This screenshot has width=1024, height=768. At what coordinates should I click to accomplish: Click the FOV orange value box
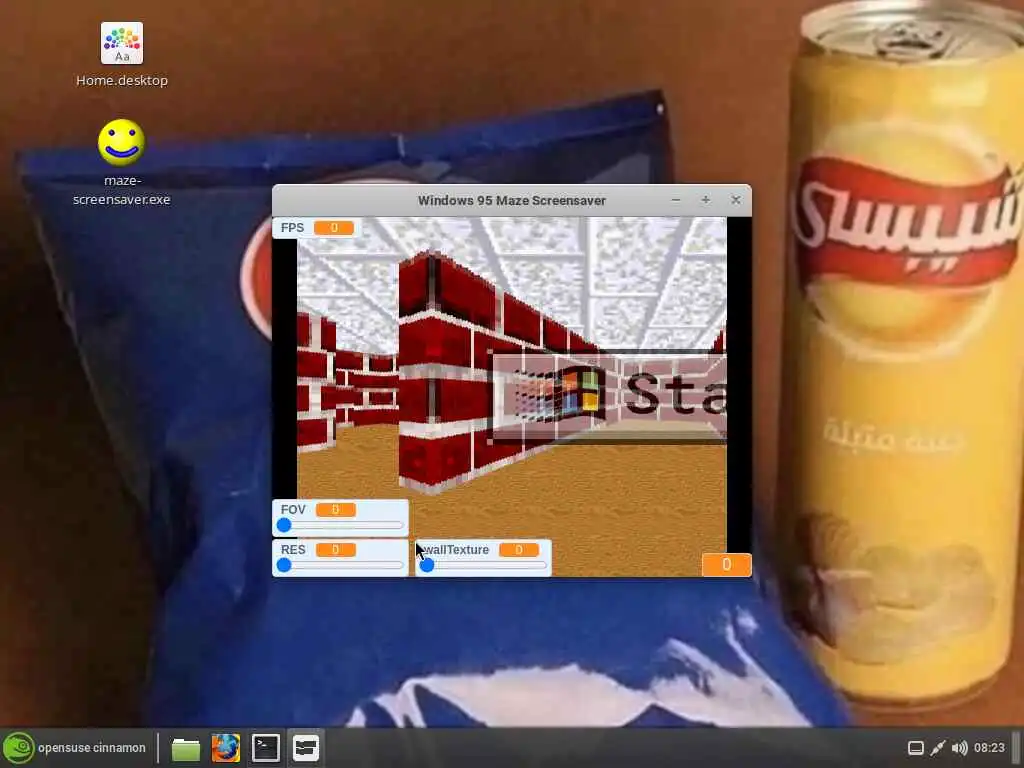tap(336, 509)
